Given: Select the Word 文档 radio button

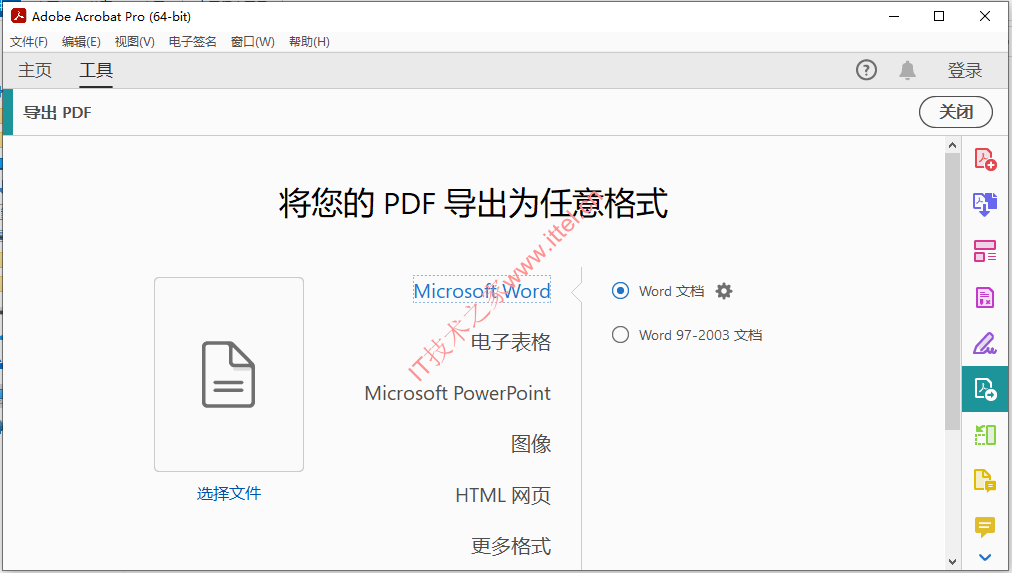Looking at the screenshot, I should coord(620,291).
